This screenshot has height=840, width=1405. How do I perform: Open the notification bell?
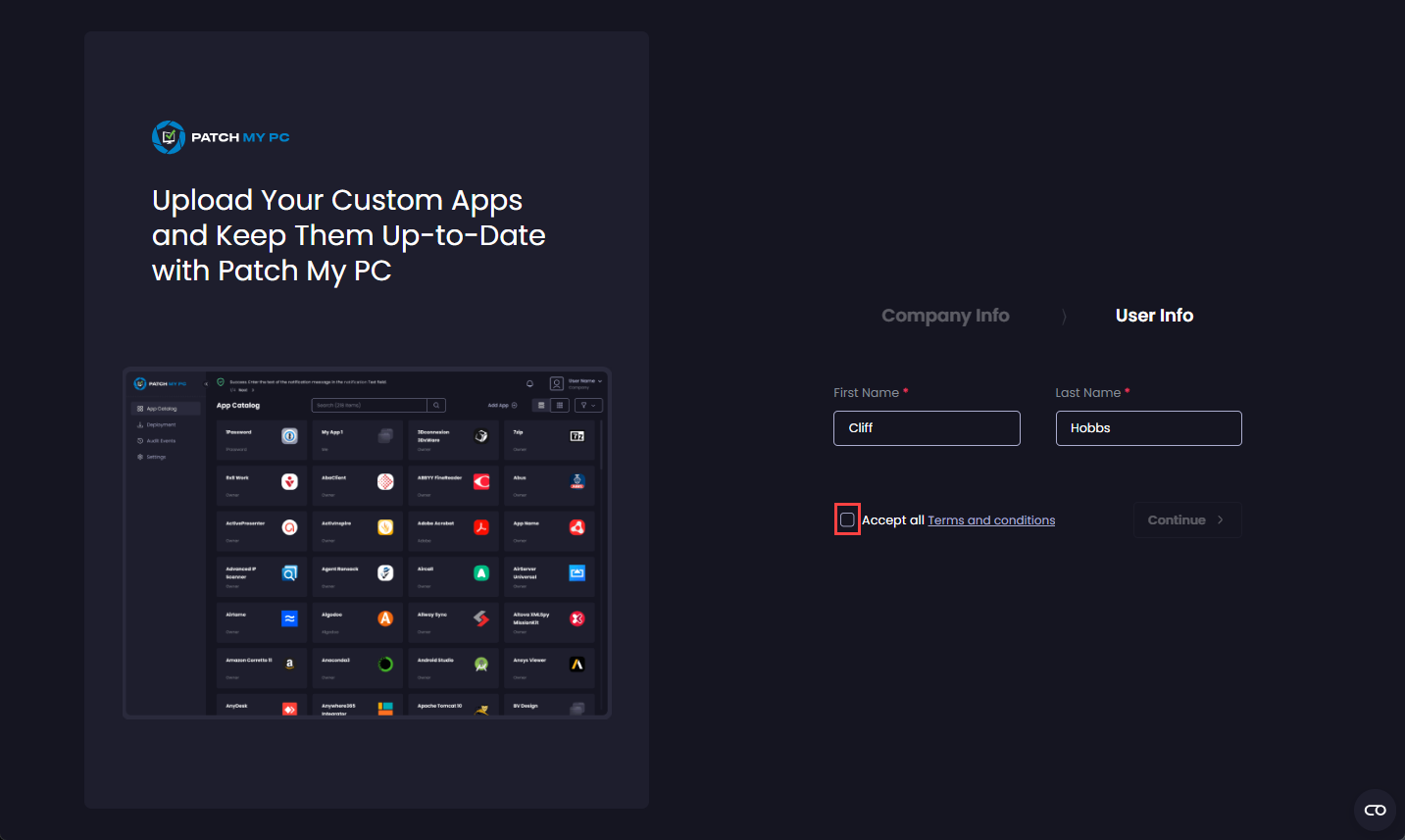pyautogui.click(x=530, y=383)
